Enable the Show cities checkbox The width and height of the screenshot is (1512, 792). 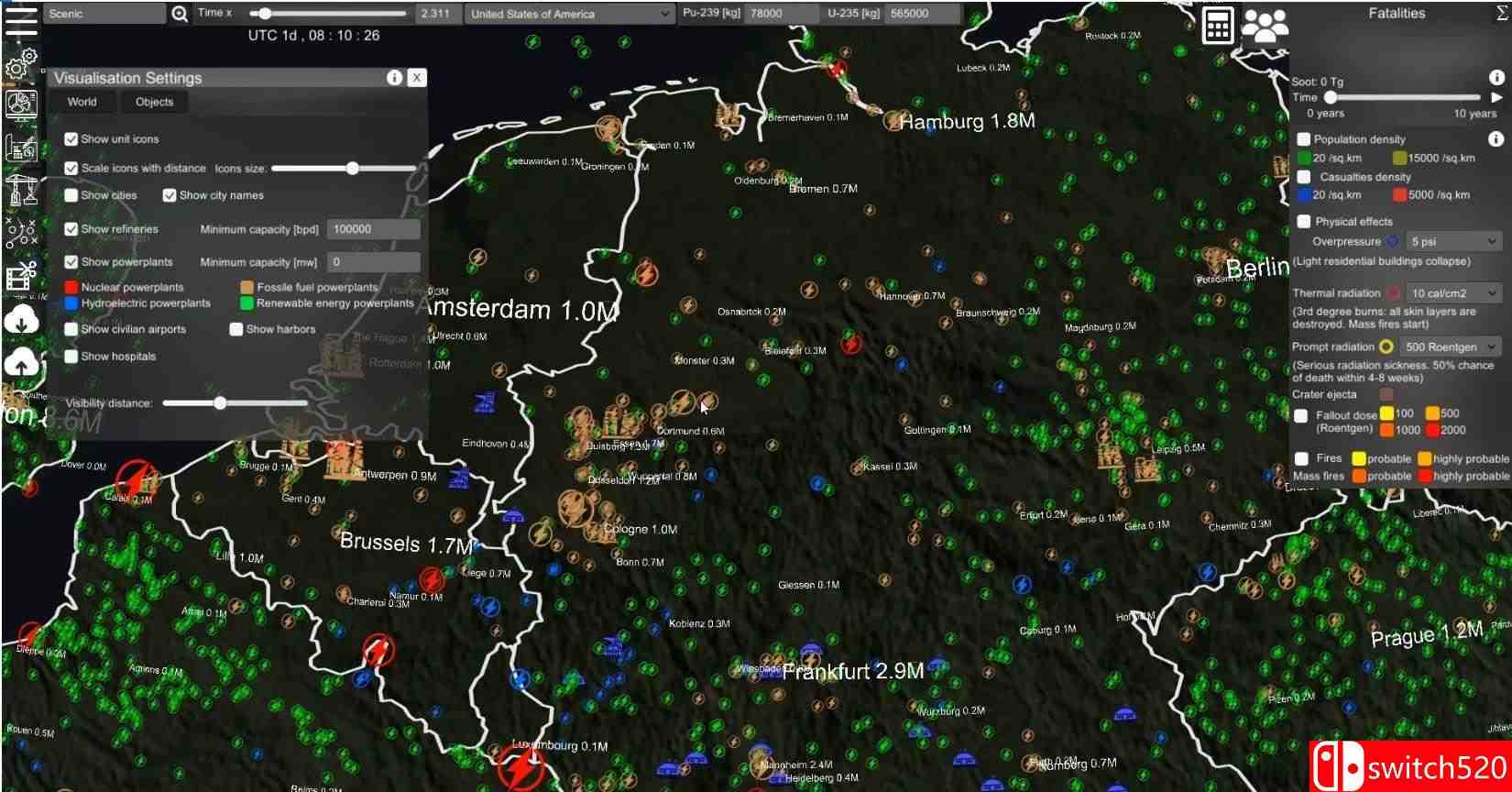[71, 195]
